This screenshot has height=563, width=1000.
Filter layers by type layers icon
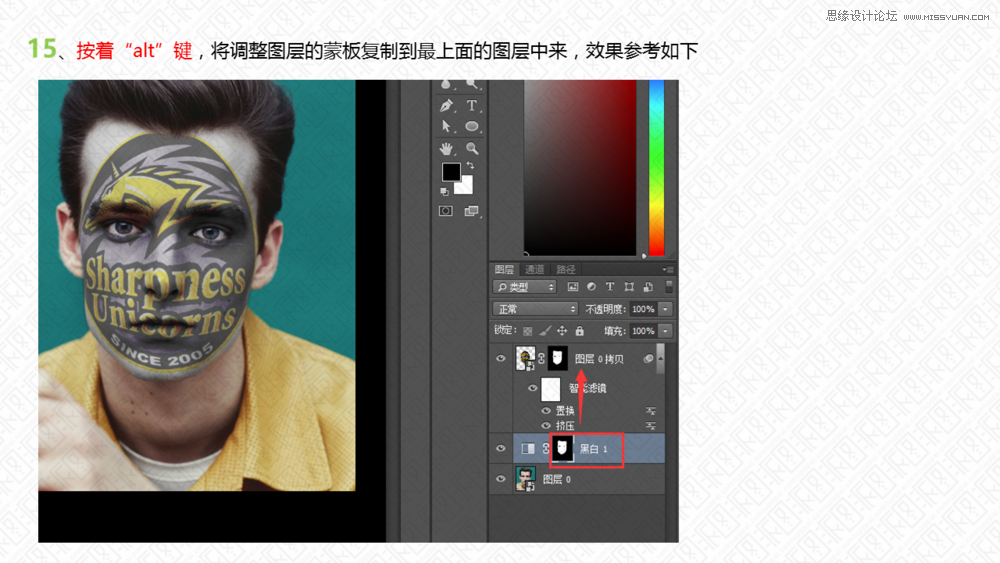click(x=610, y=287)
